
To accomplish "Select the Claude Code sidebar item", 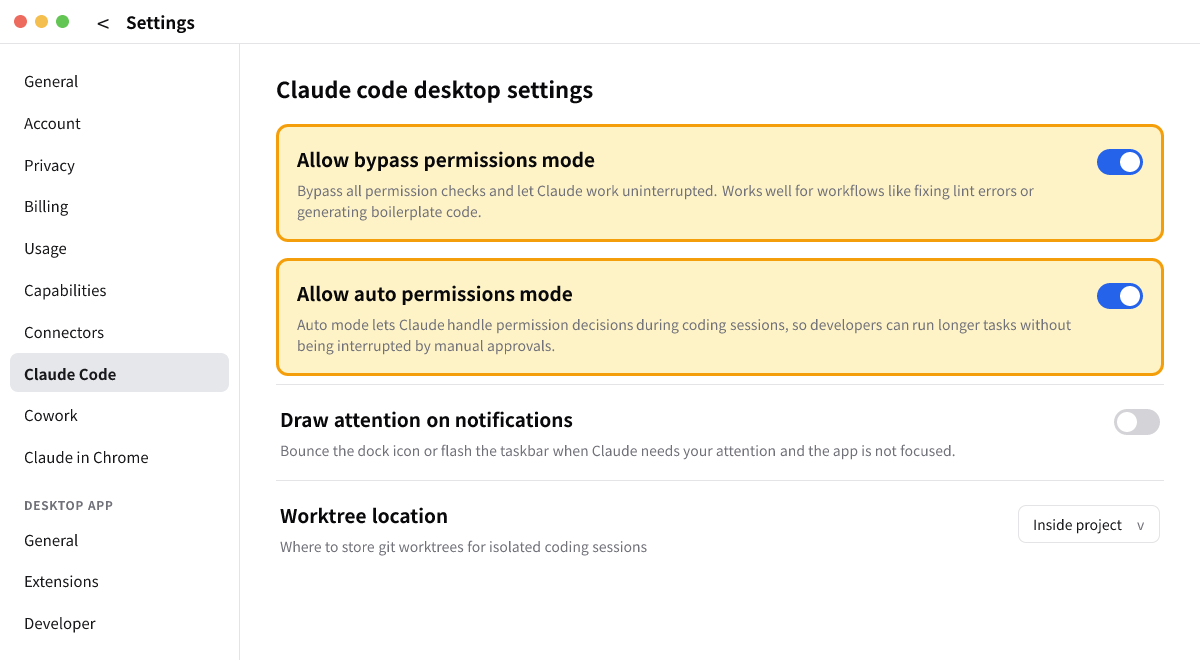I will (x=119, y=373).
